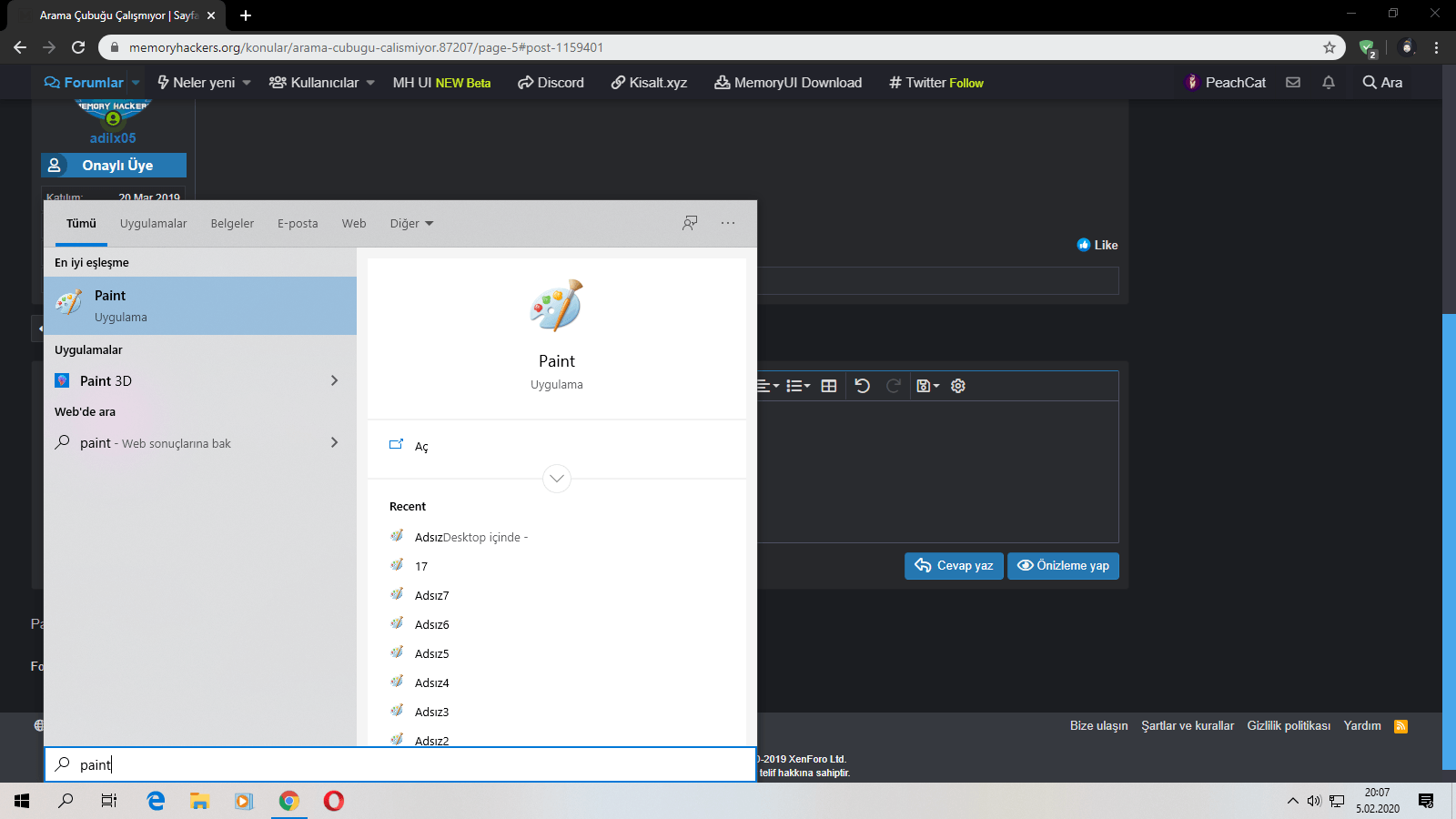Screen dimensions: 1456x819
Task: Click the Cevap yaz button
Action: [954, 566]
